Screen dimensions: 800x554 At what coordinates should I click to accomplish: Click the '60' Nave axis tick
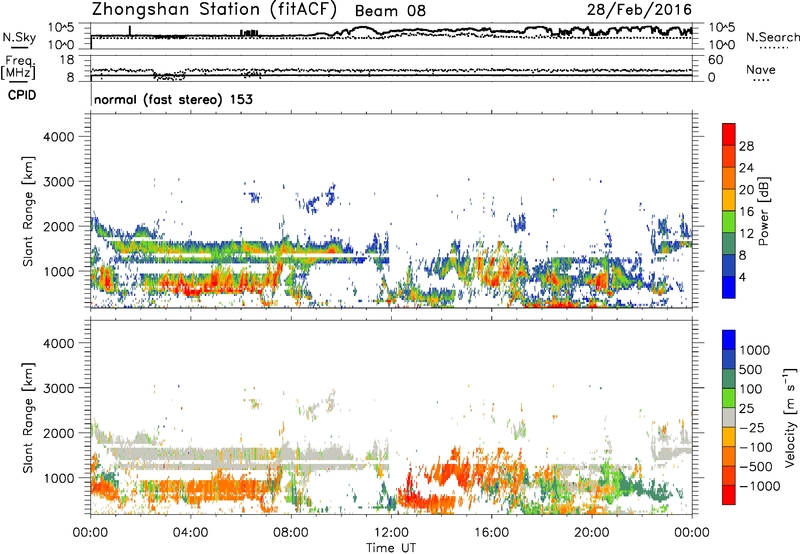(x=715, y=60)
